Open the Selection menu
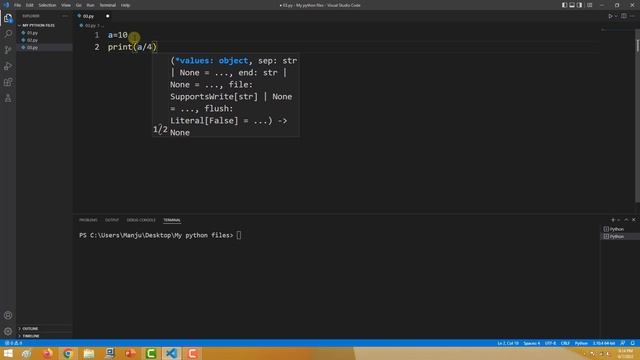Viewport: 640px width, 360px height. pyautogui.click(x=47, y=5)
